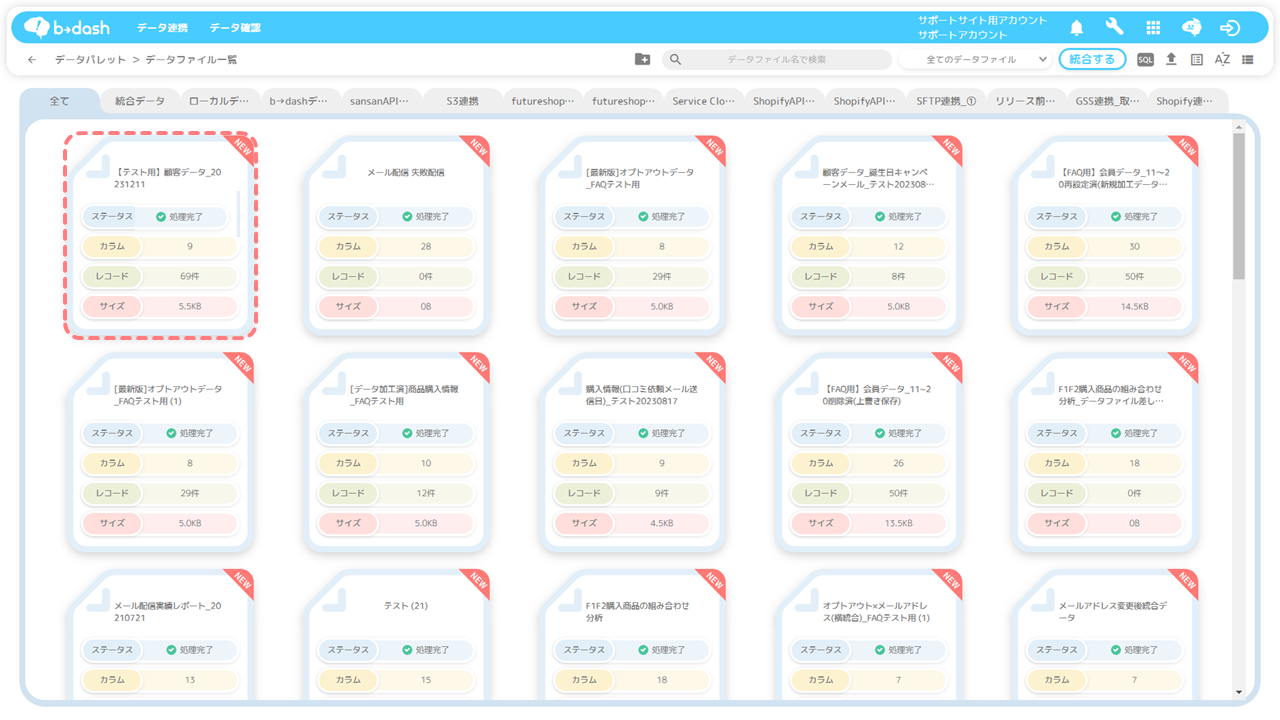Click the 12件 record count

pos(426,493)
